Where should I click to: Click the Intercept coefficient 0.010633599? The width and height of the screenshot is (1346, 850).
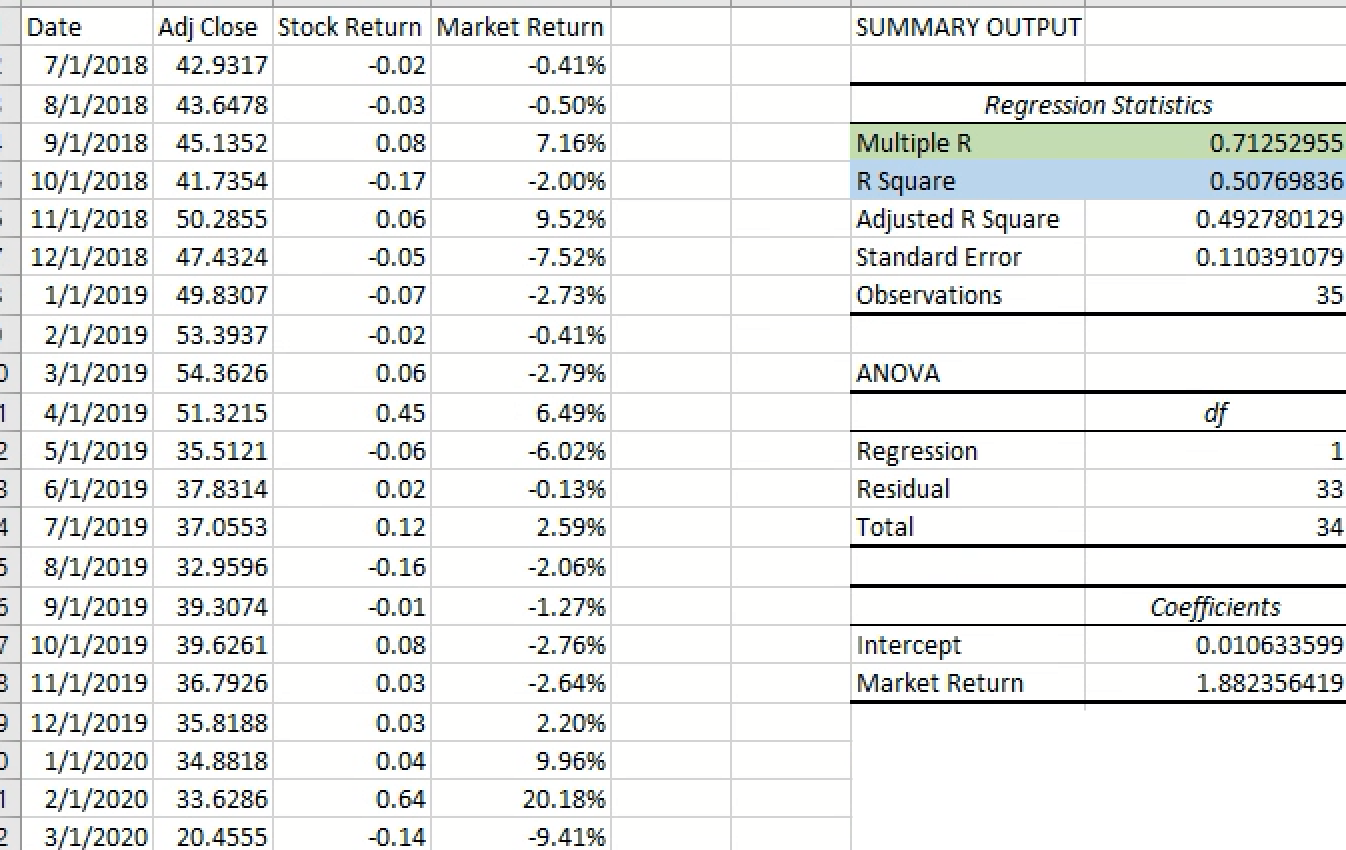1215,645
